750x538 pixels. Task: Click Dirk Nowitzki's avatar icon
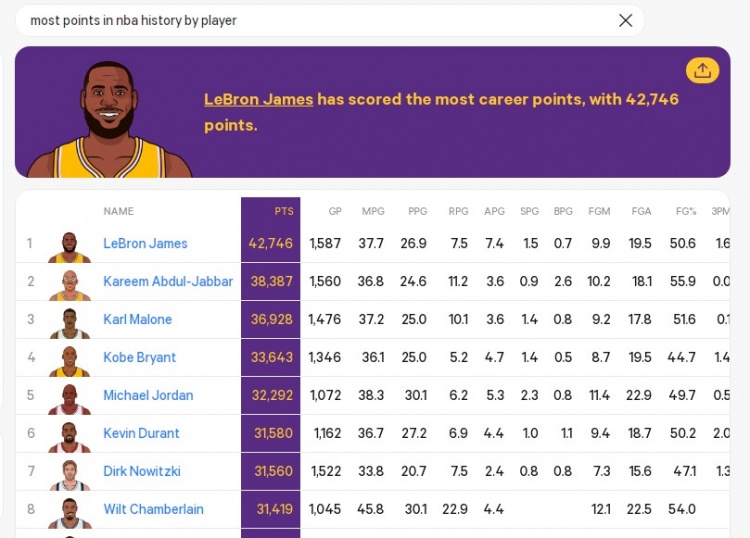click(69, 472)
